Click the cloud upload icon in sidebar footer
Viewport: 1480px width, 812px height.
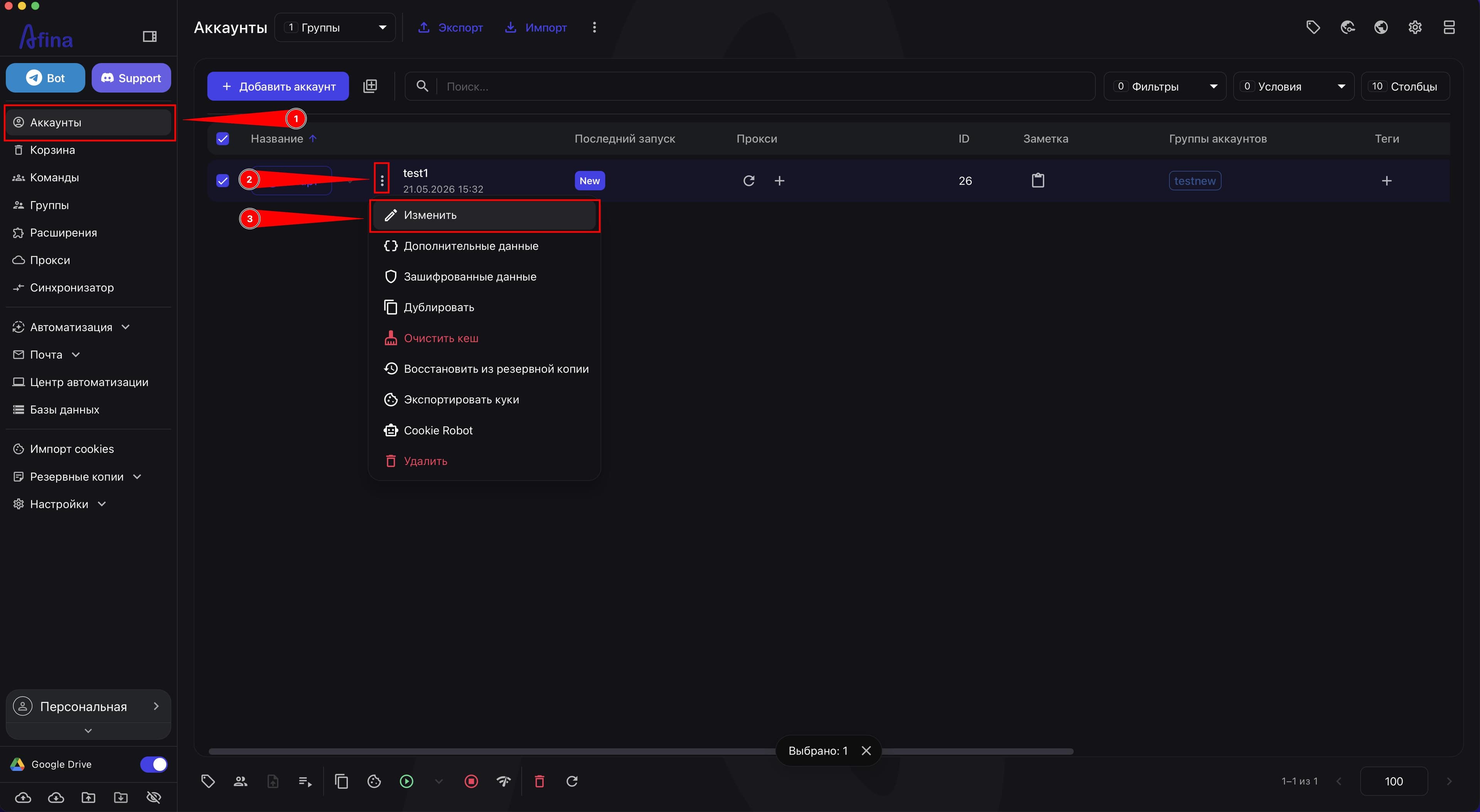[23, 798]
